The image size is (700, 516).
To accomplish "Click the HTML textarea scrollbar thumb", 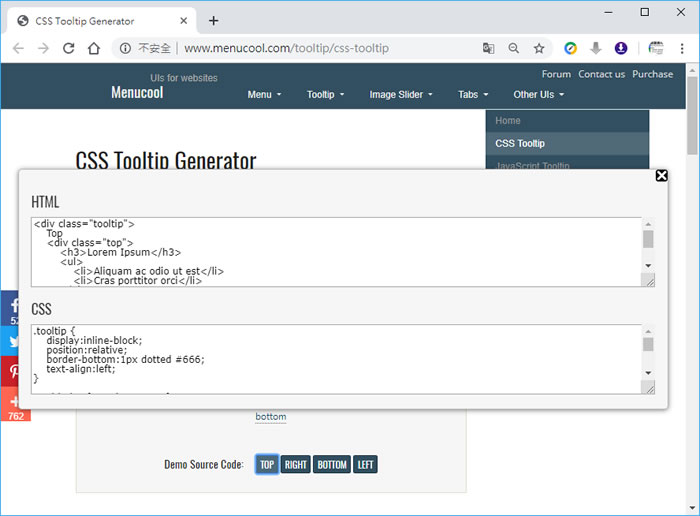I will (x=648, y=239).
